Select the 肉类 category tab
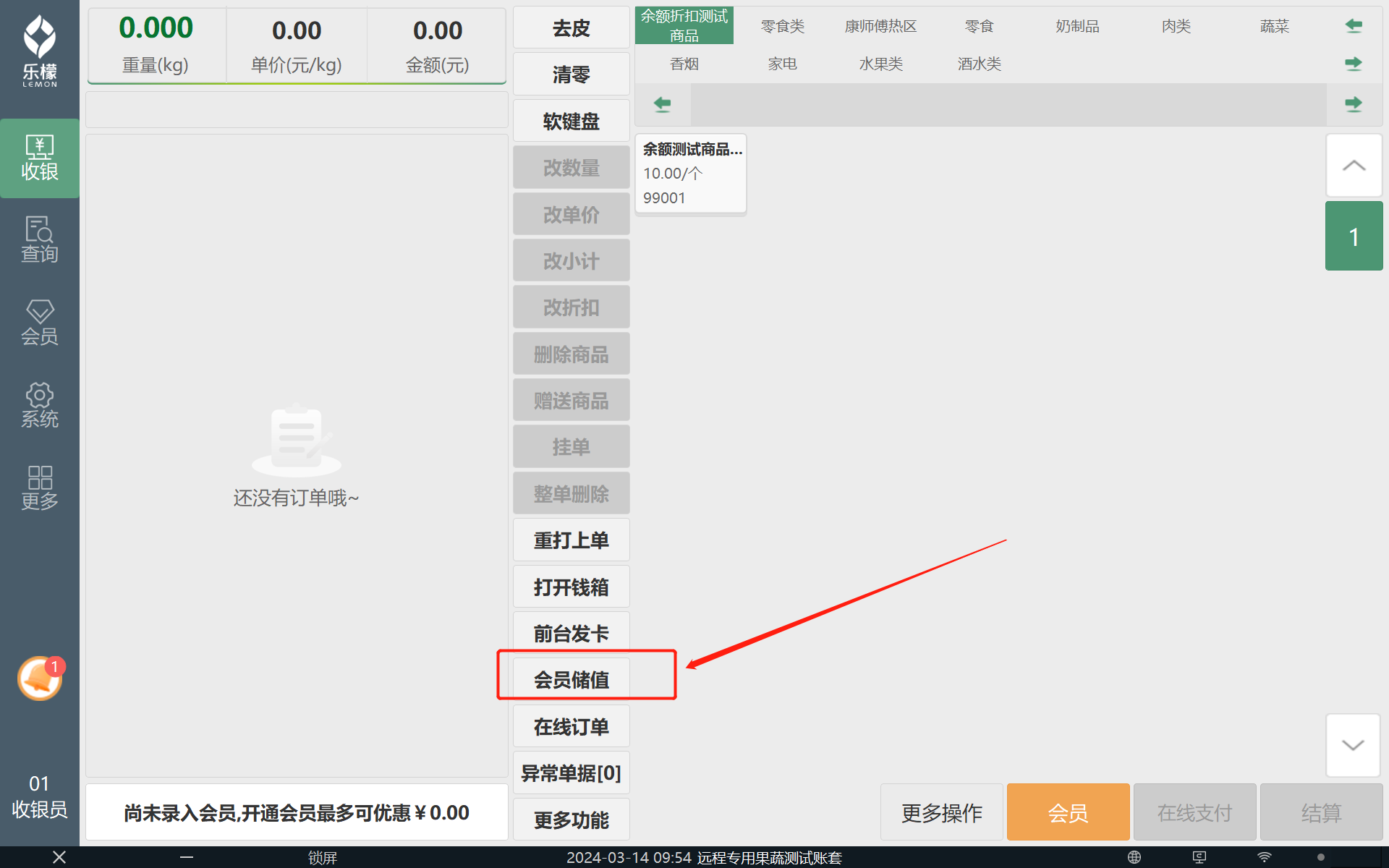Viewport: 1389px width, 868px height. coord(1176,26)
